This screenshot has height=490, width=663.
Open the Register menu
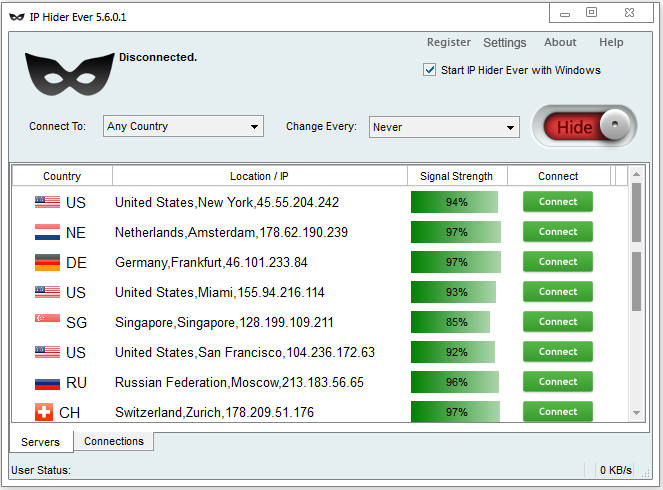click(449, 42)
